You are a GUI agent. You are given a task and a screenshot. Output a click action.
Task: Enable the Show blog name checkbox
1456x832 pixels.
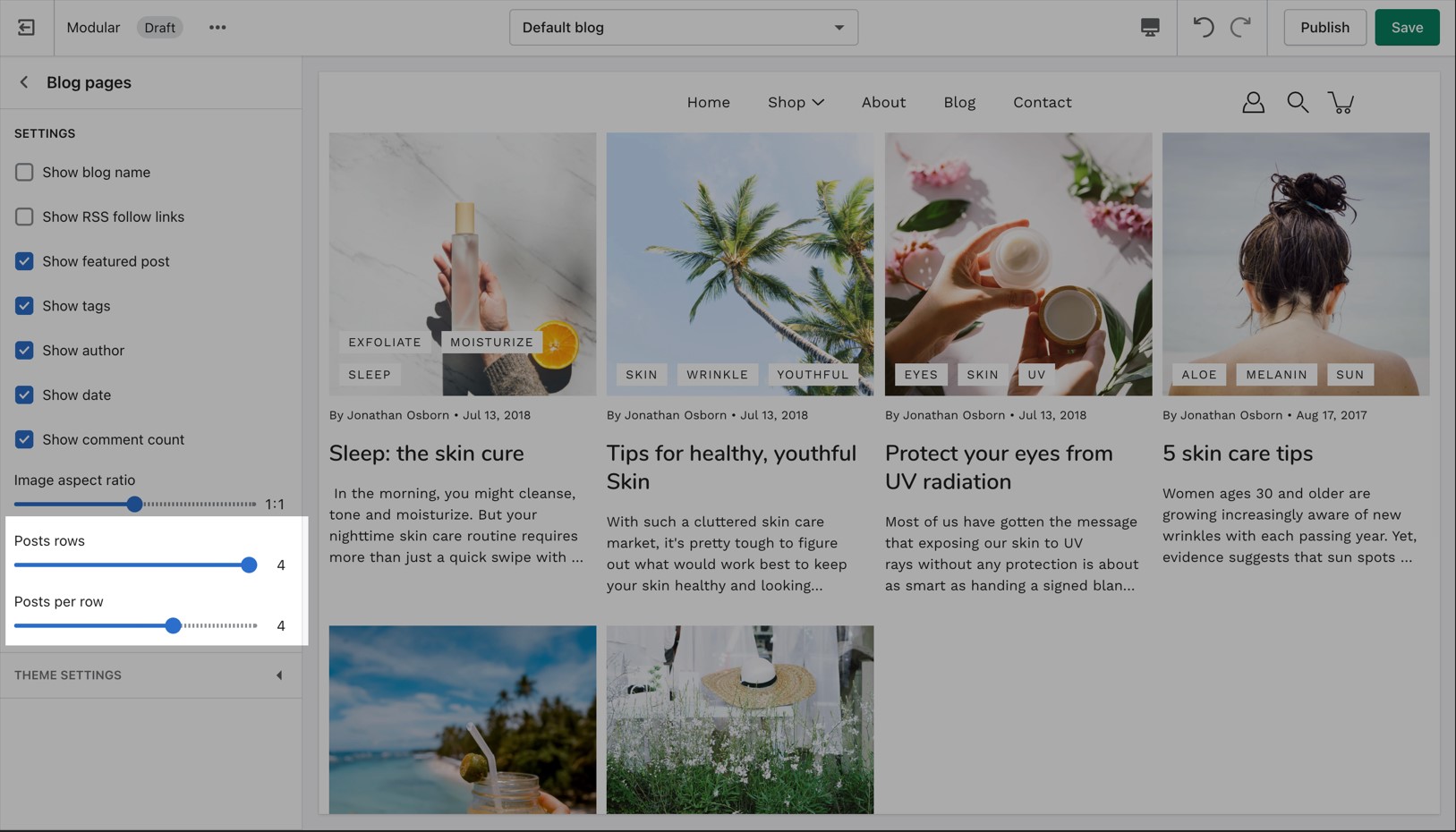coord(24,173)
